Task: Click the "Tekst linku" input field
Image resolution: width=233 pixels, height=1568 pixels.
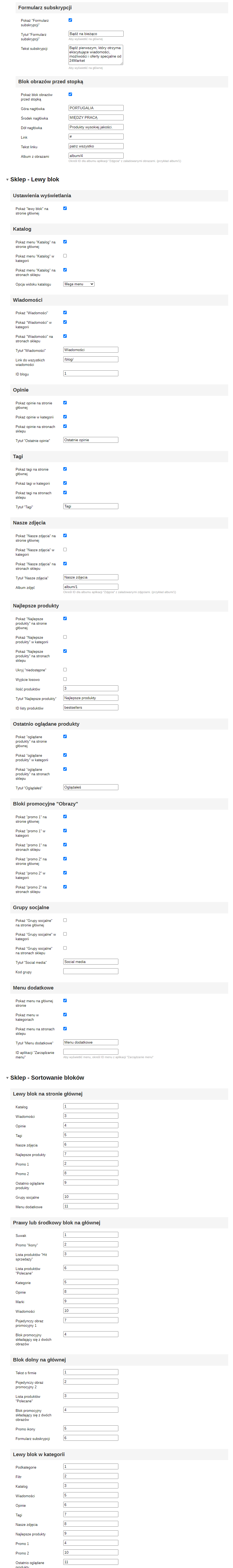Action: tap(96, 146)
